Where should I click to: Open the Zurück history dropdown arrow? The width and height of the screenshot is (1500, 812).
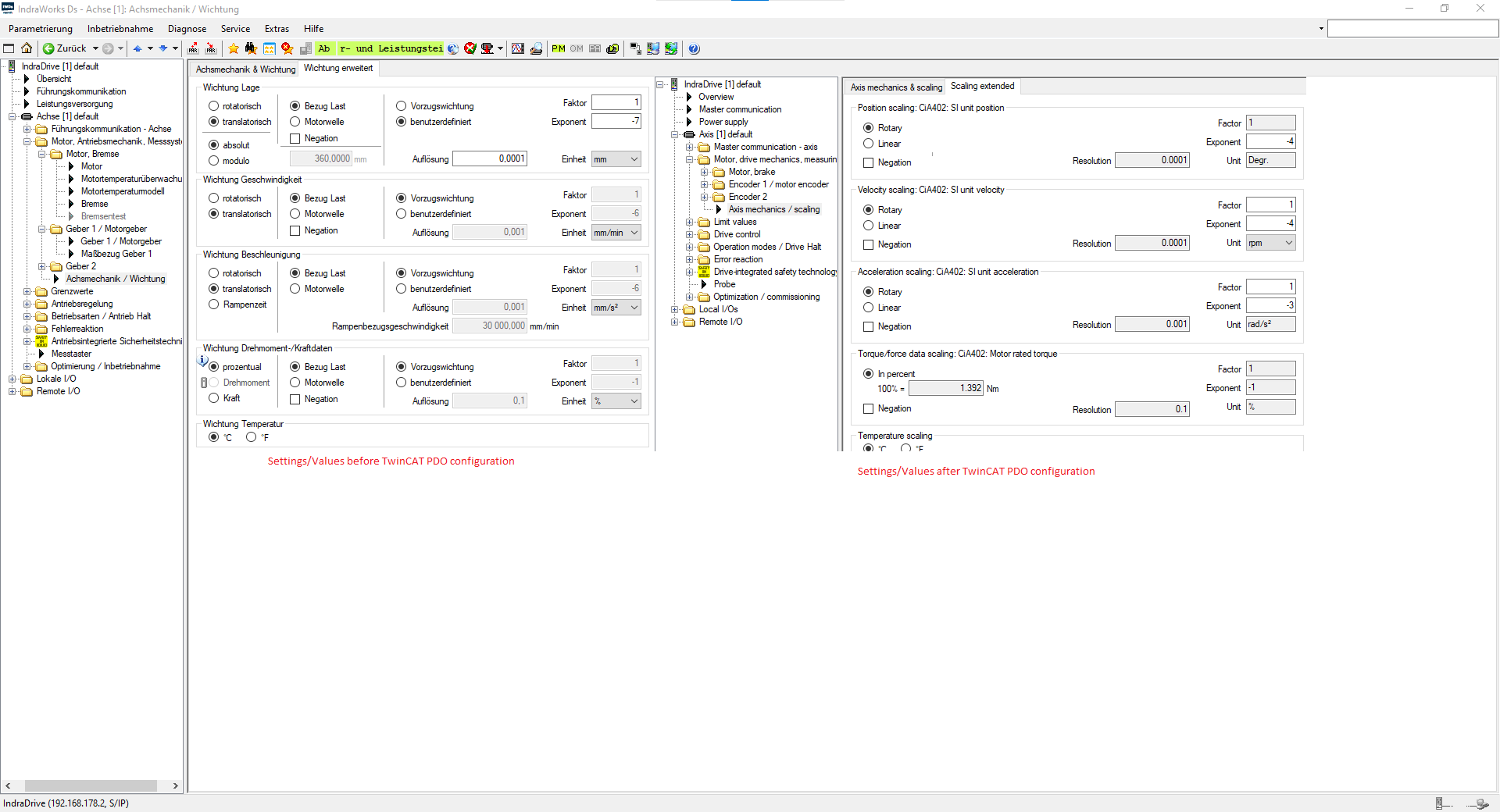95,48
